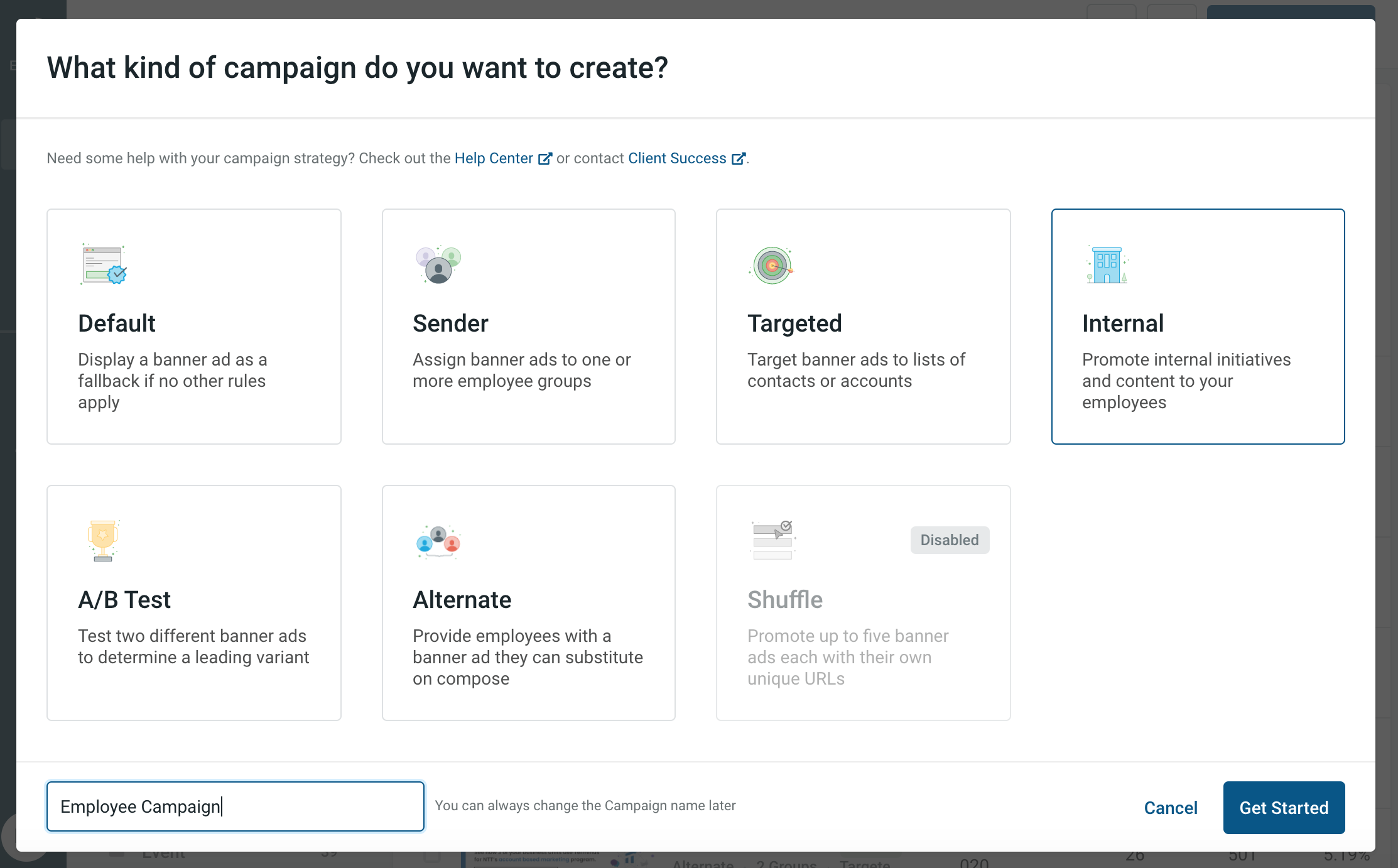Image resolution: width=1398 pixels, height=868 pixels.
Task: Click the Disabled badge on Shuffle card
Action: click(x=950, y=540)
